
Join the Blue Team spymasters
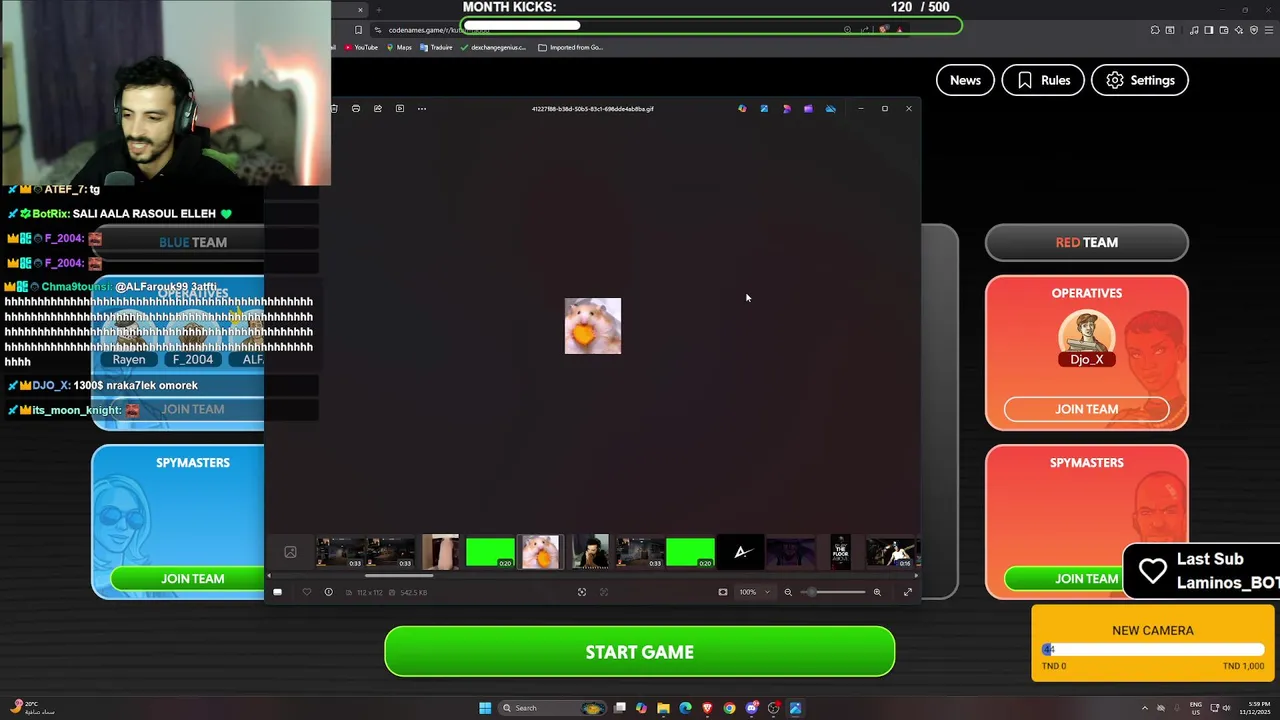192,579
